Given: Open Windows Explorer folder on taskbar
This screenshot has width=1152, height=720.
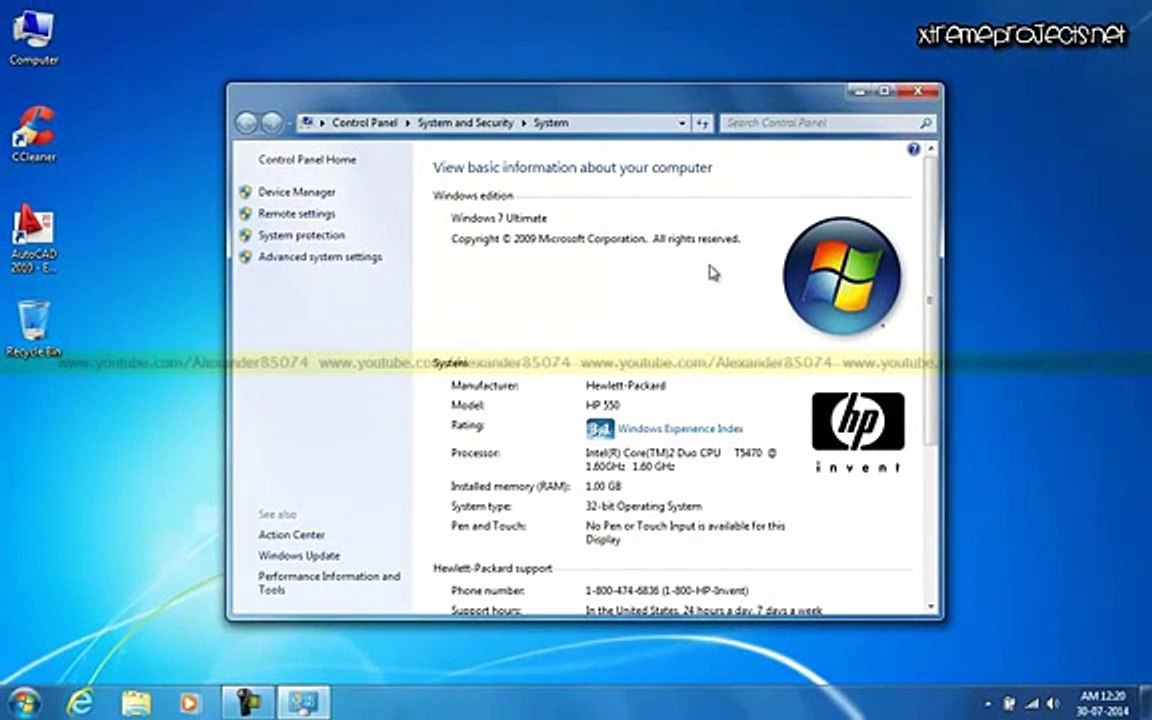Looking at the screenshot, I should point(136,703).
